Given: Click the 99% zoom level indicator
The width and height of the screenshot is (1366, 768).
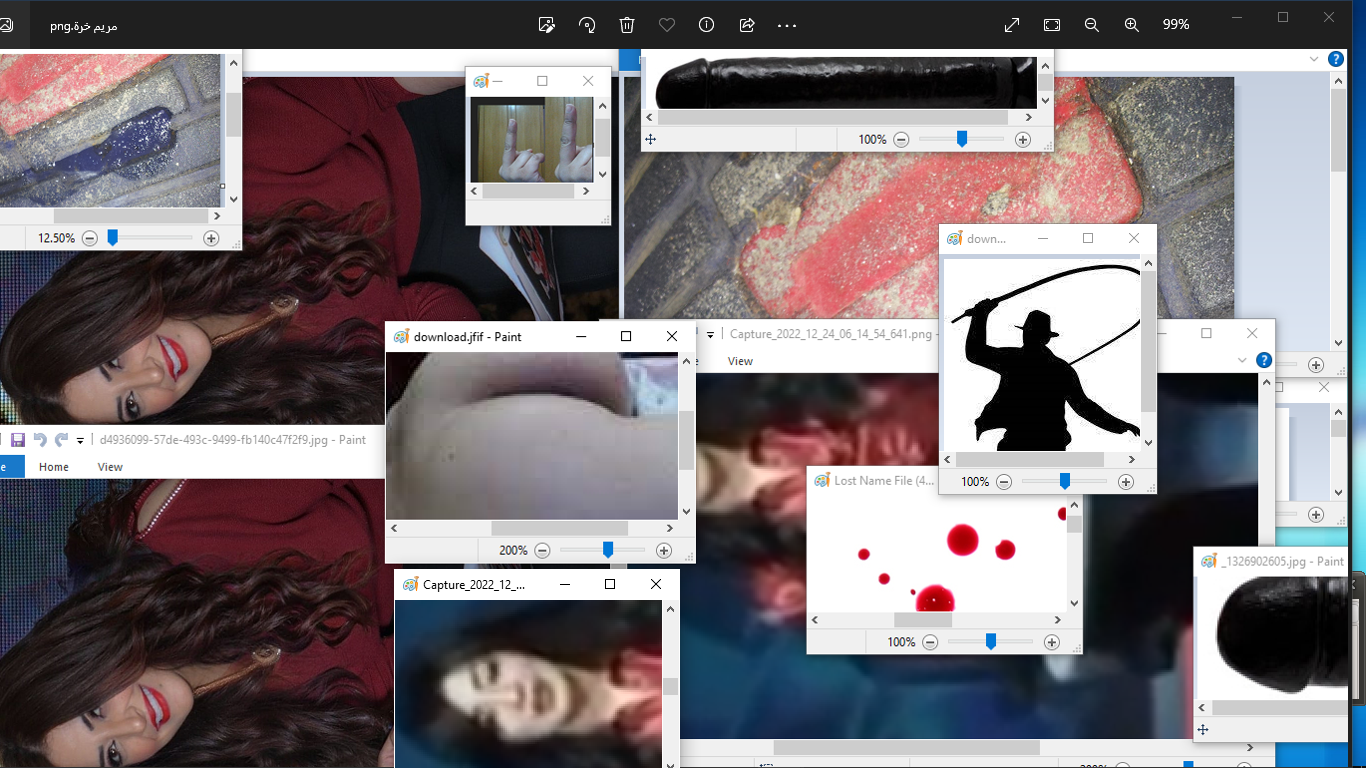Looking at the screenshot, I should tap(1176, 25).
